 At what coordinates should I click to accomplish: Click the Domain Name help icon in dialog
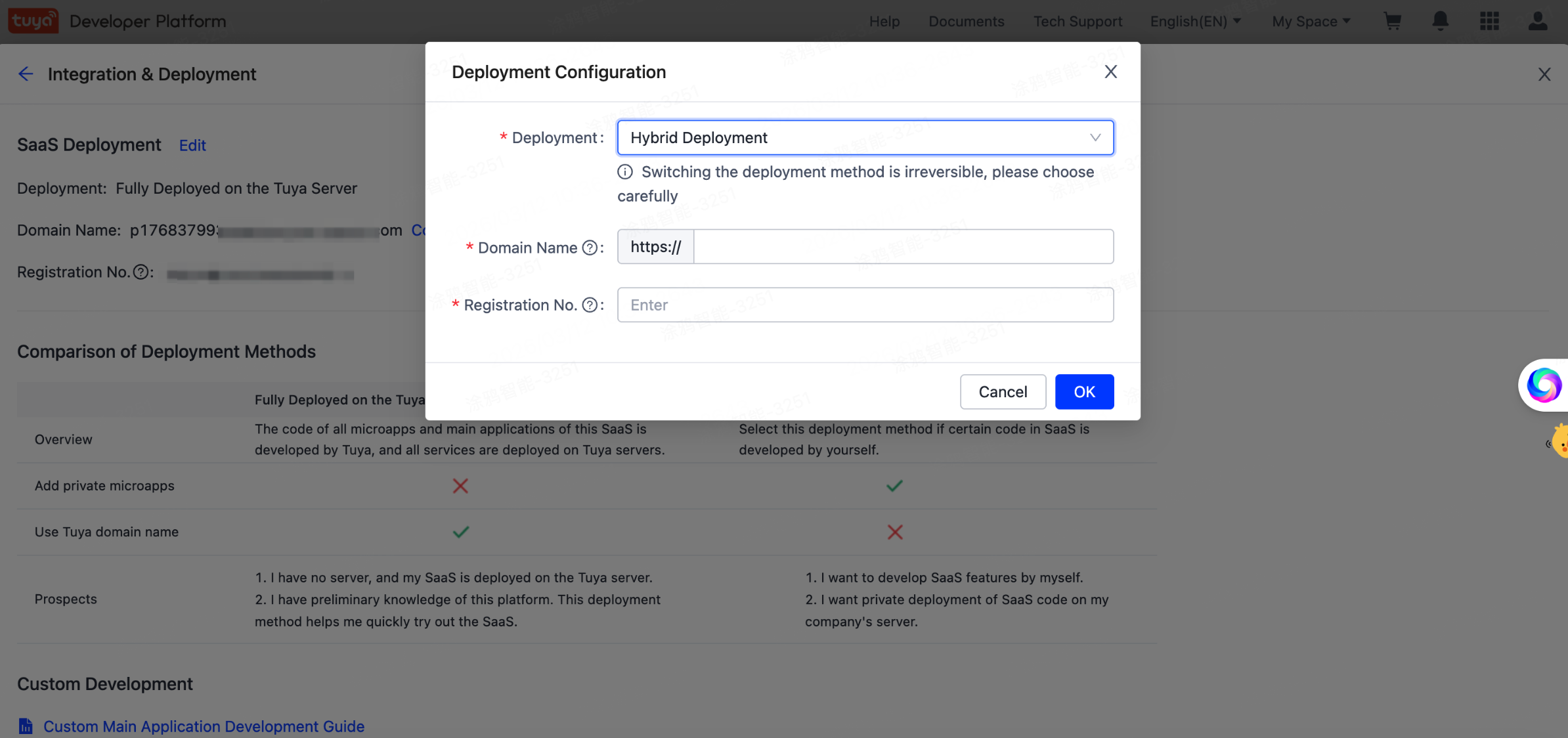590,248
